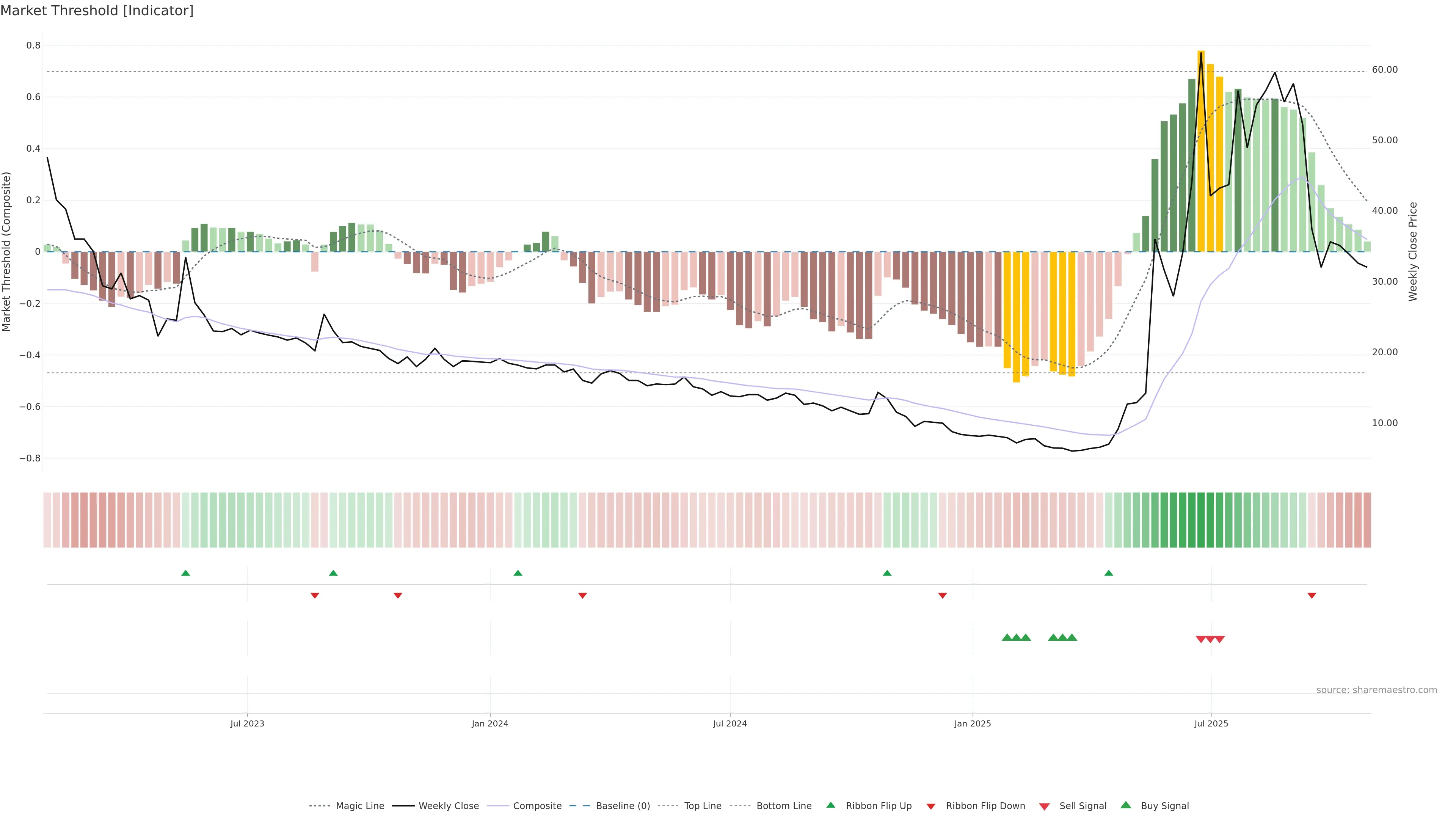
Task: Click the Market Threshold [Indicator] title
Action: [x=97, y=11]
